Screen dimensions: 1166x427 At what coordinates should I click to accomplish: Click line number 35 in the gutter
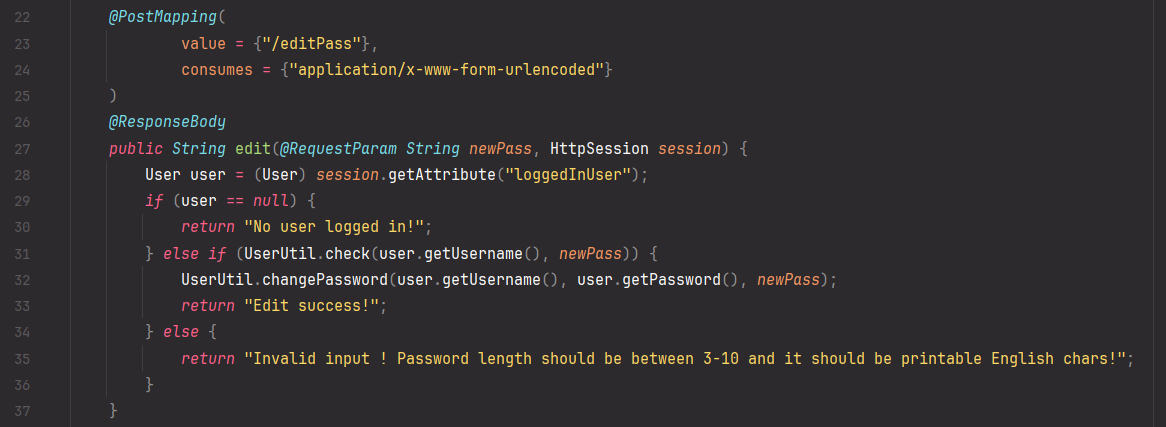coord(24,358)
